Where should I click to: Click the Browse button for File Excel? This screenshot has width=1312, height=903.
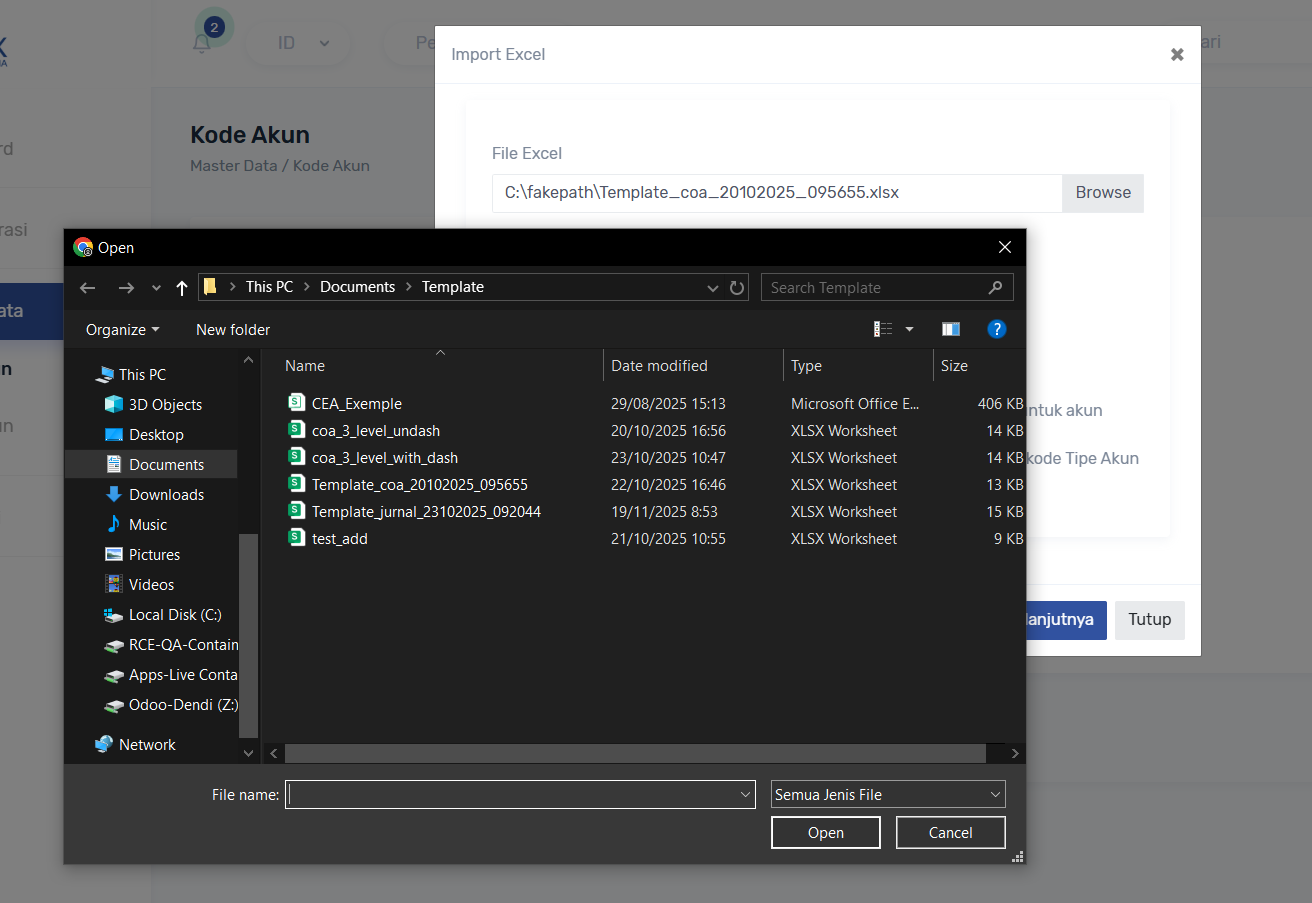1102,193
